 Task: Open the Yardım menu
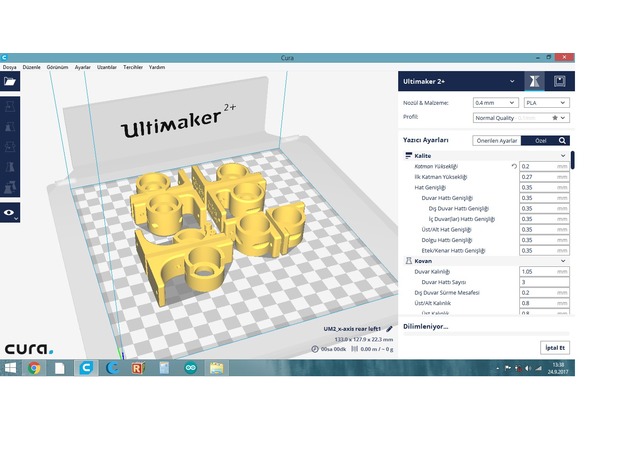pyautogui.click(x=157, y=67)
